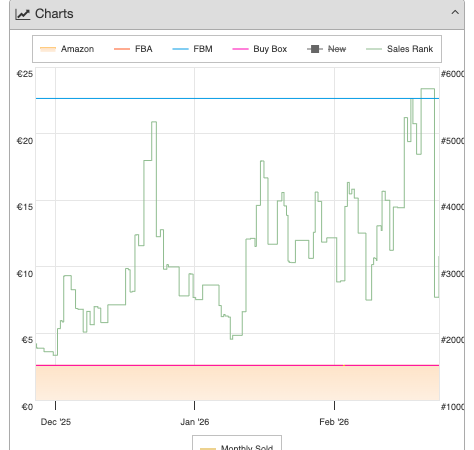The image size is (474, 450).
Task: Toggle the Monthly Sold legend entry
Action: coord(237,447)
